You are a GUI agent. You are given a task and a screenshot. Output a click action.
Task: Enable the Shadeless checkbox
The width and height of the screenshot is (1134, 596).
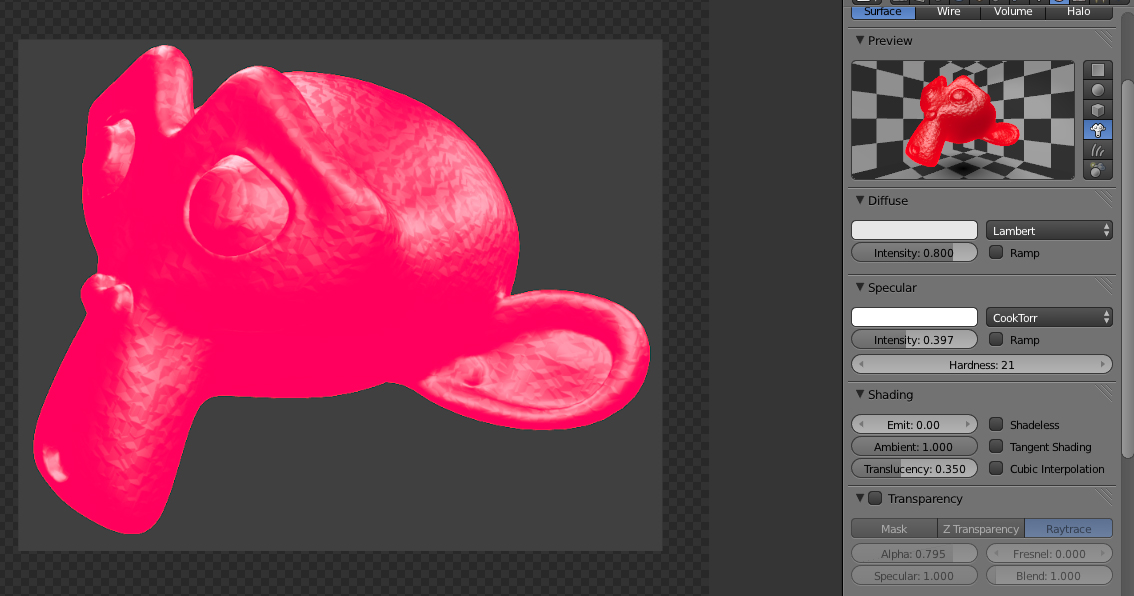click(996, 425)
